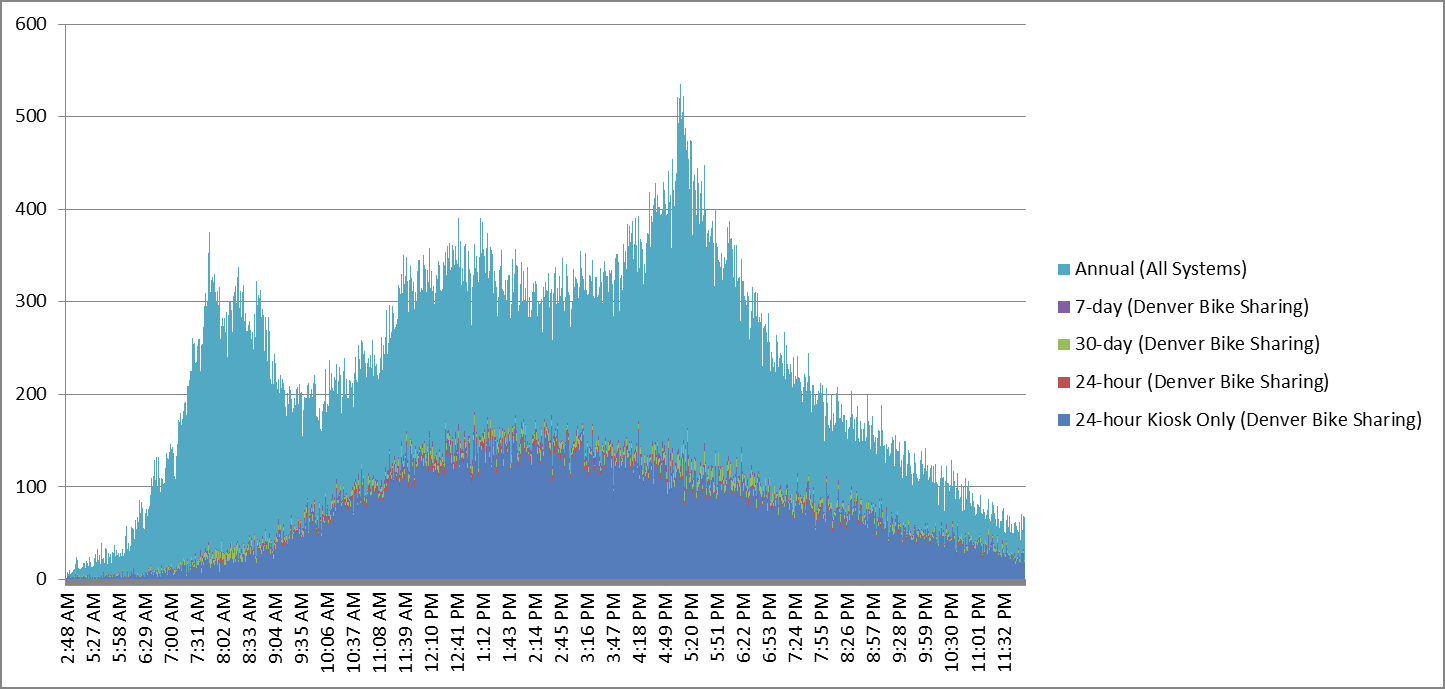Click the 6:22 PM x-axis label

pyautogui.click(x=744, y=627)
